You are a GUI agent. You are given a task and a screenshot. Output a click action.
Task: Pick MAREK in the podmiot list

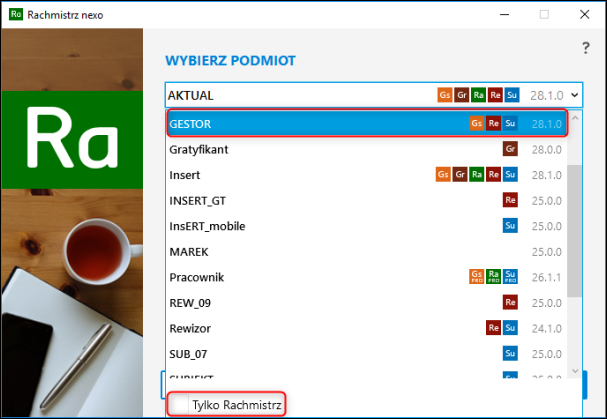point(367,252)
